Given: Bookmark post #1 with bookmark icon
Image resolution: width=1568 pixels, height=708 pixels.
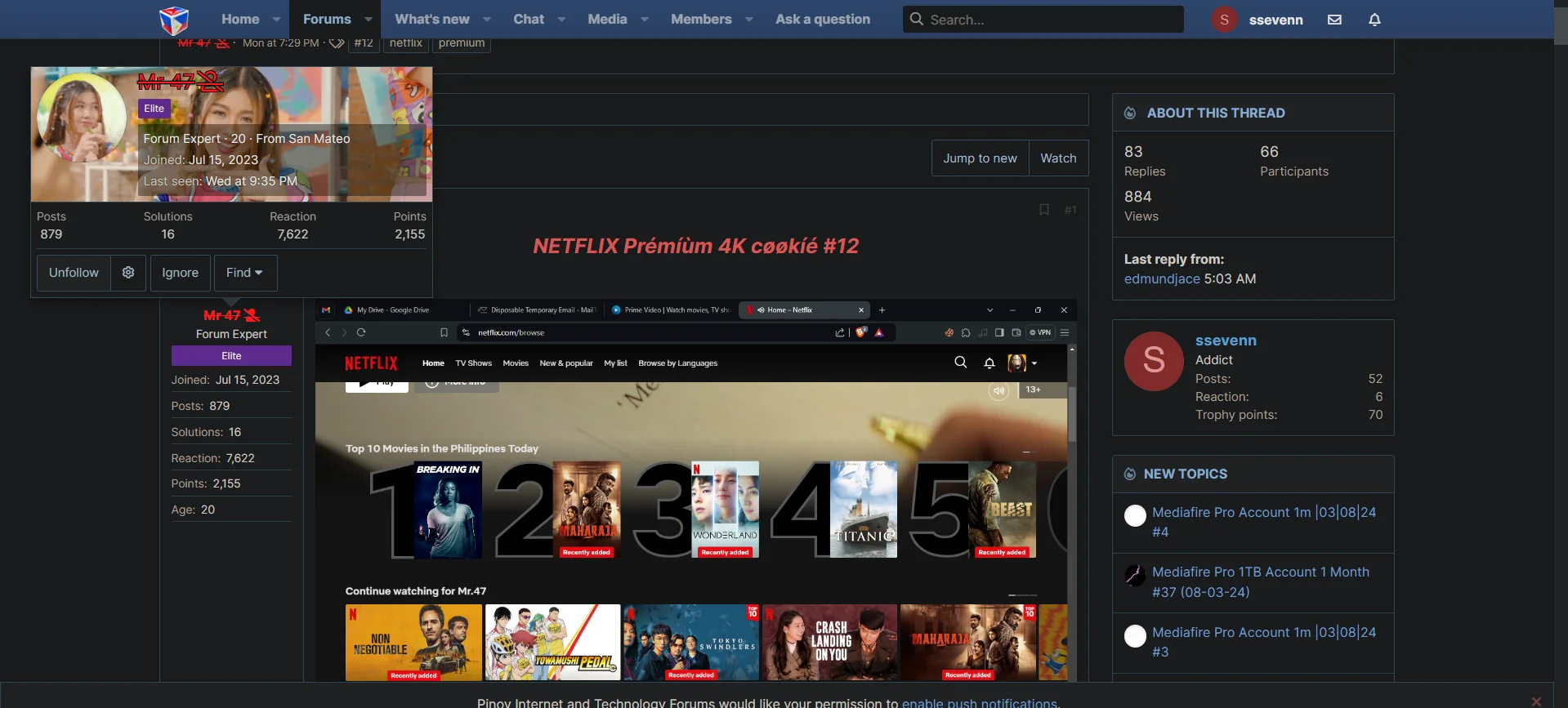Looking at the screenshot, I should (x=1044, y=210).
